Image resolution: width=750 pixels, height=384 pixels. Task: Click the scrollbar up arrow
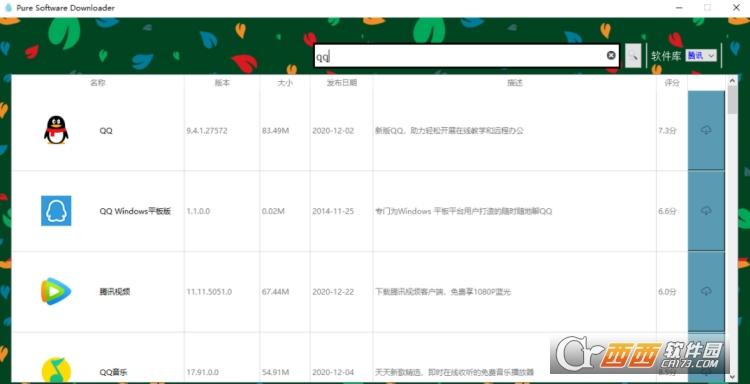coord(732,80)
